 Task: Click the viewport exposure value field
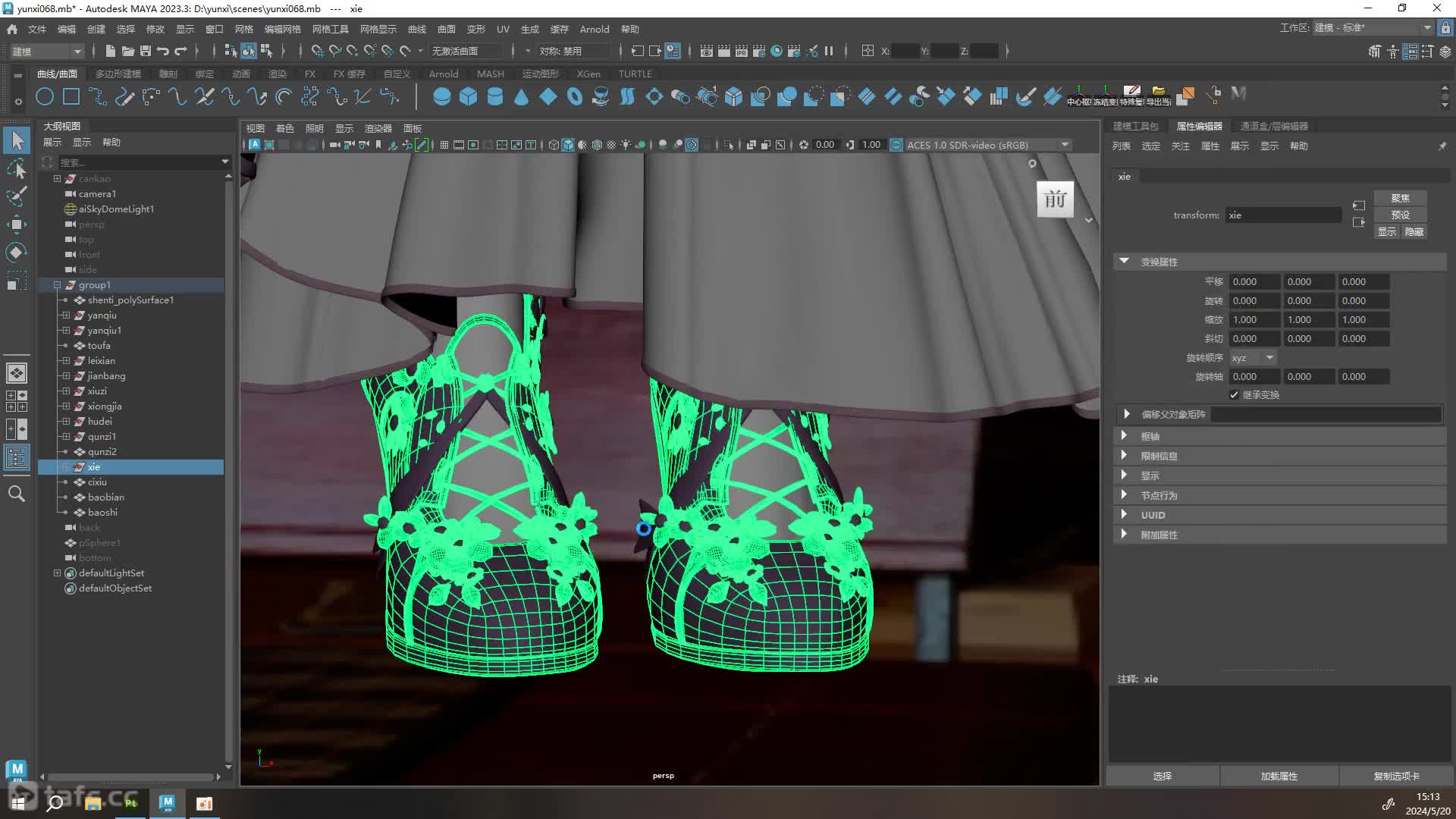coord(825,145)
